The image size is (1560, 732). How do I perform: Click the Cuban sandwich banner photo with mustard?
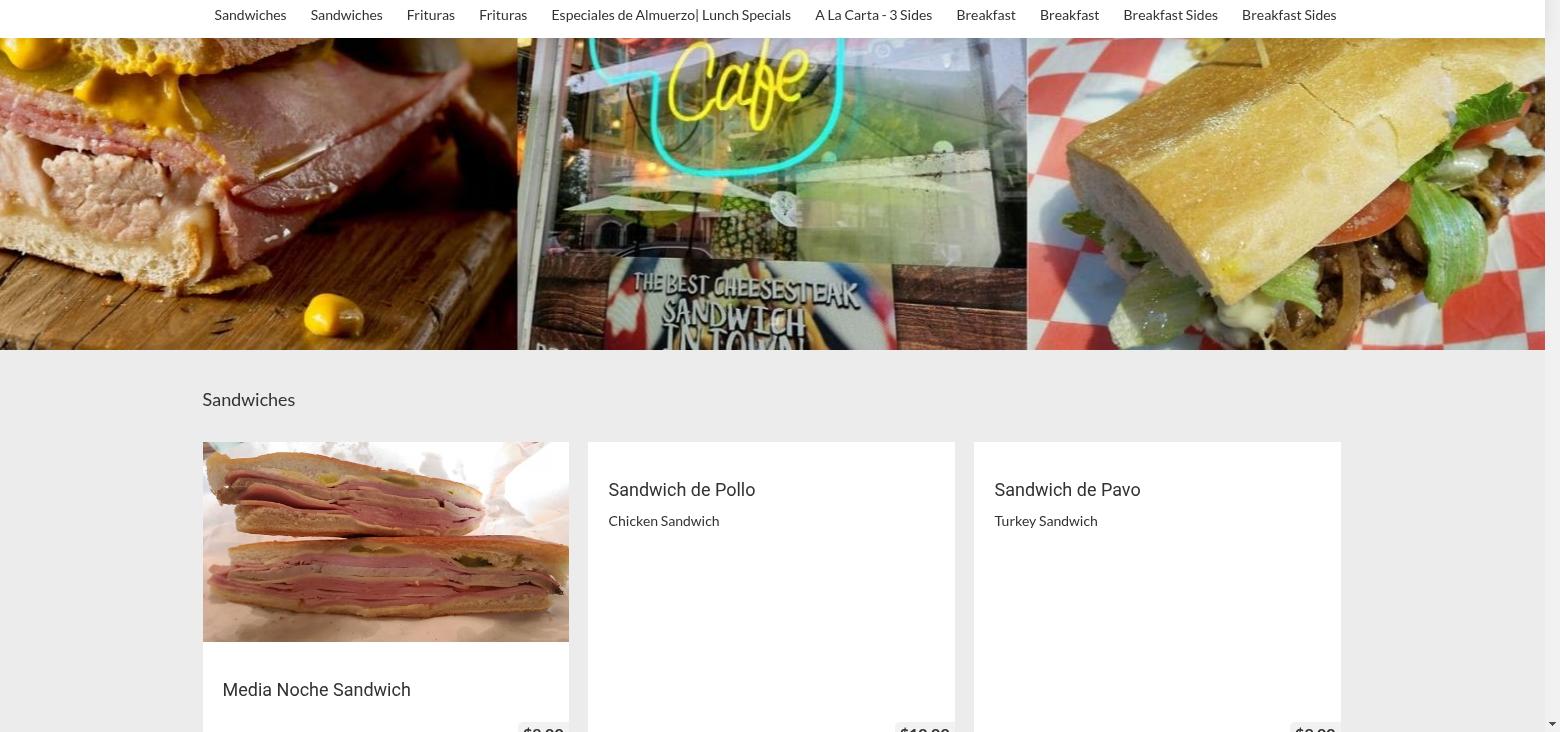[x=258, y=194]
